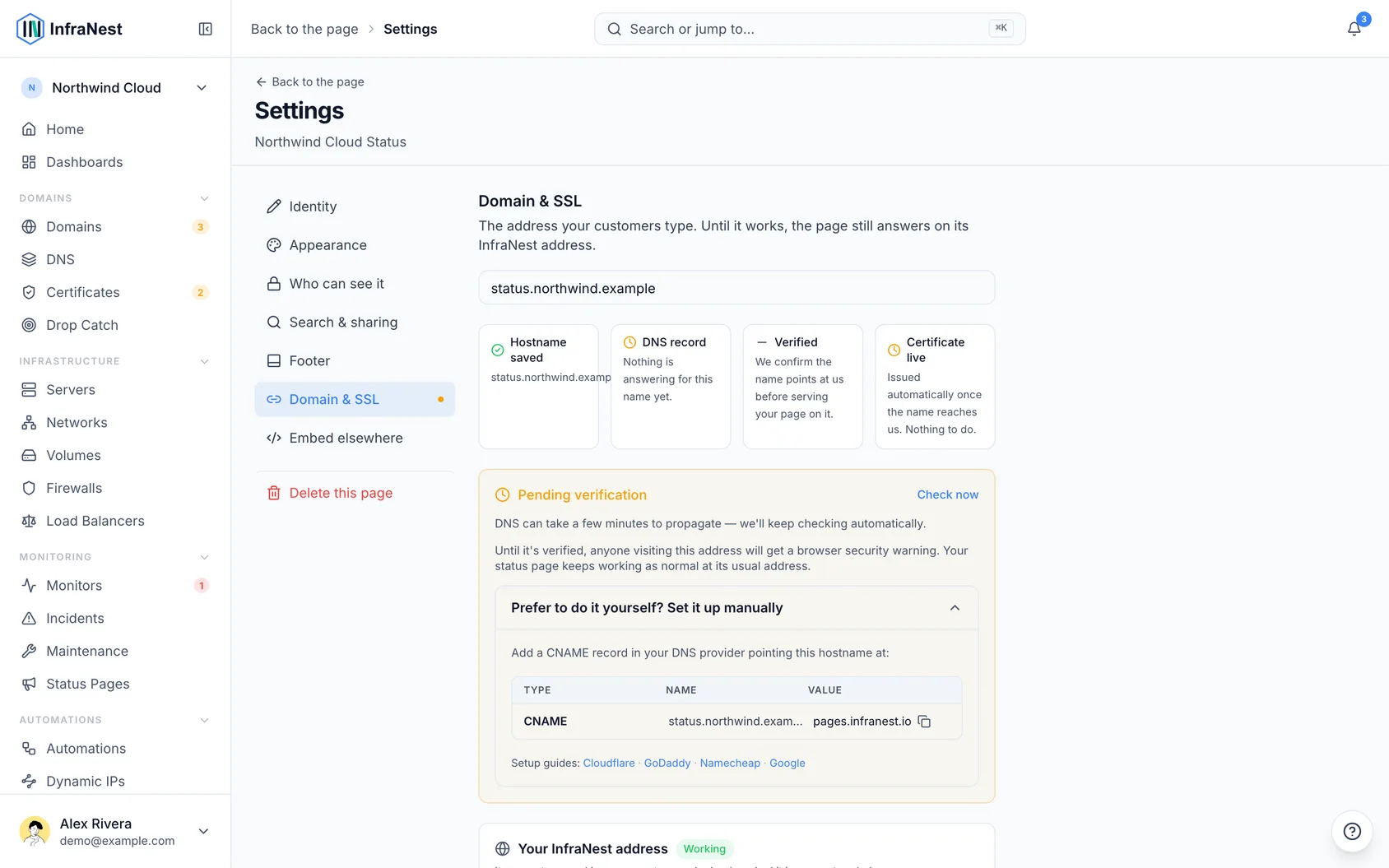
Task: Click the InfraNest logo
Action: (x=69, y=29)
